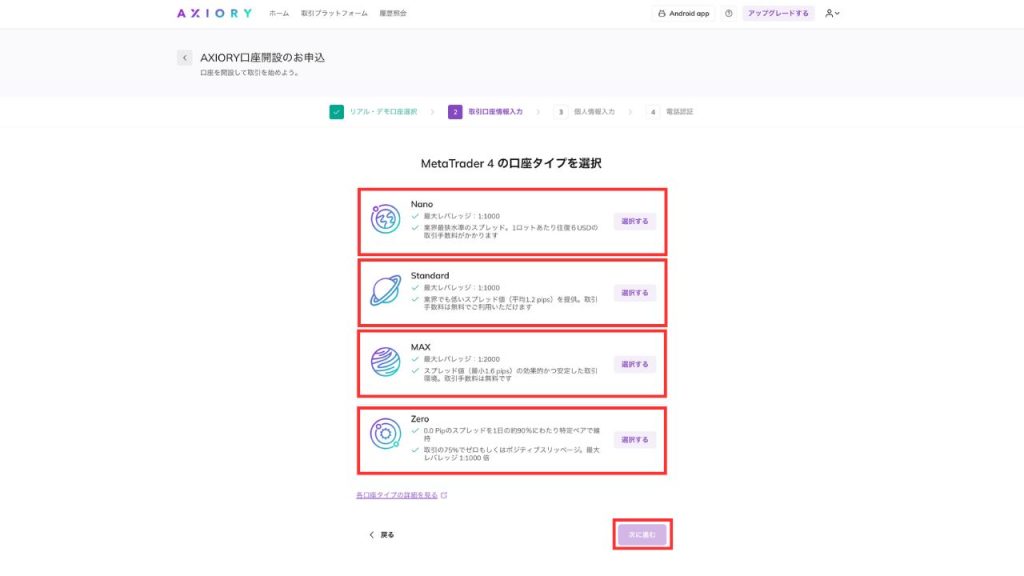Viewport: 1024px width, 576px height.
Task: Open the 各口座タイプの詳細を見る link
Action: tap(398, 495)
